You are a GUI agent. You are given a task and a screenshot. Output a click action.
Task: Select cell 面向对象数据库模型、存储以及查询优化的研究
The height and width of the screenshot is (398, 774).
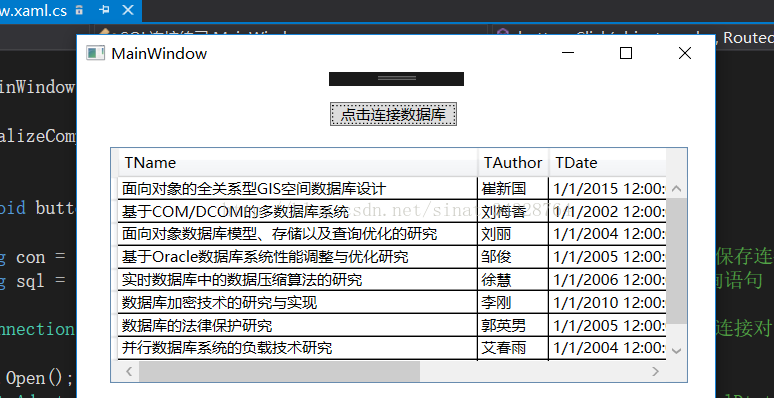298,234
